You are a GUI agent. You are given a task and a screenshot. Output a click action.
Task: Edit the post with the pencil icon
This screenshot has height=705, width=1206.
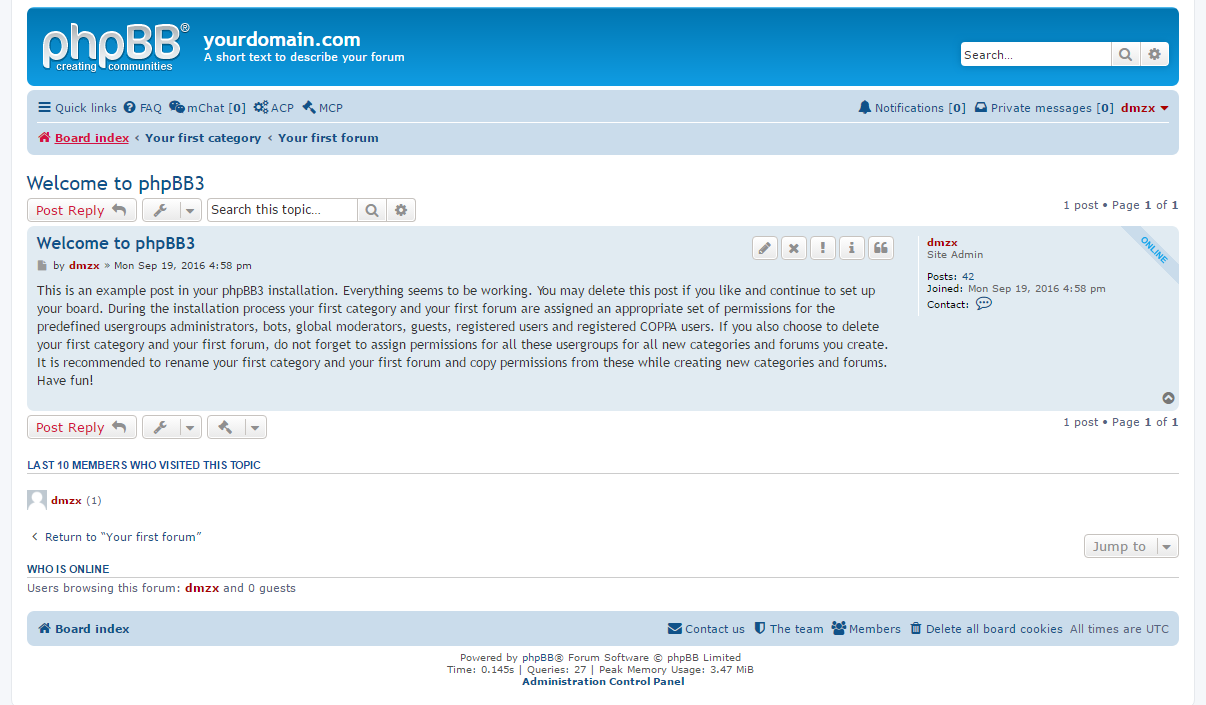(764, 248)
